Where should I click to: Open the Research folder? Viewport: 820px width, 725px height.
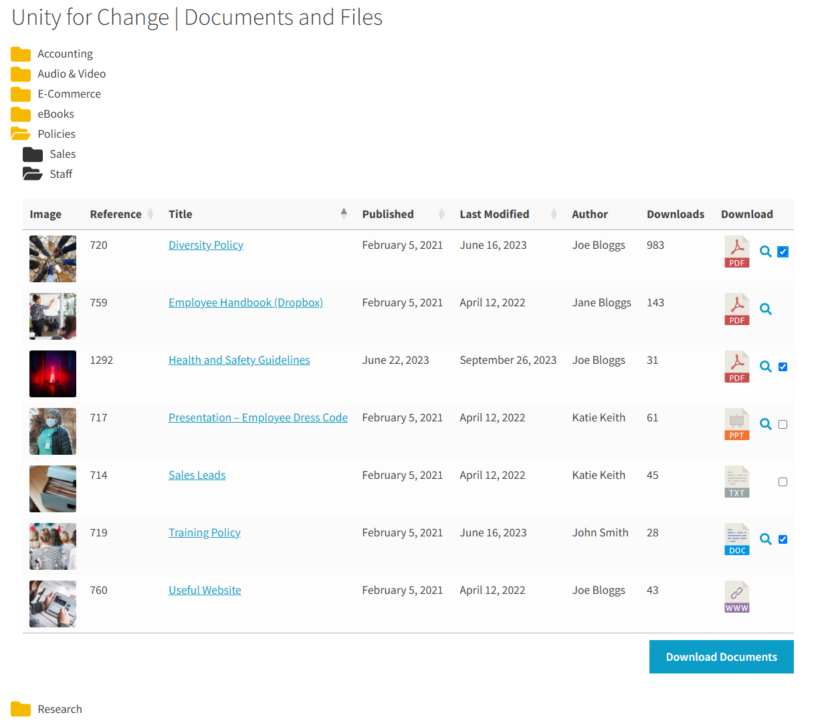(x=59, y=708)
